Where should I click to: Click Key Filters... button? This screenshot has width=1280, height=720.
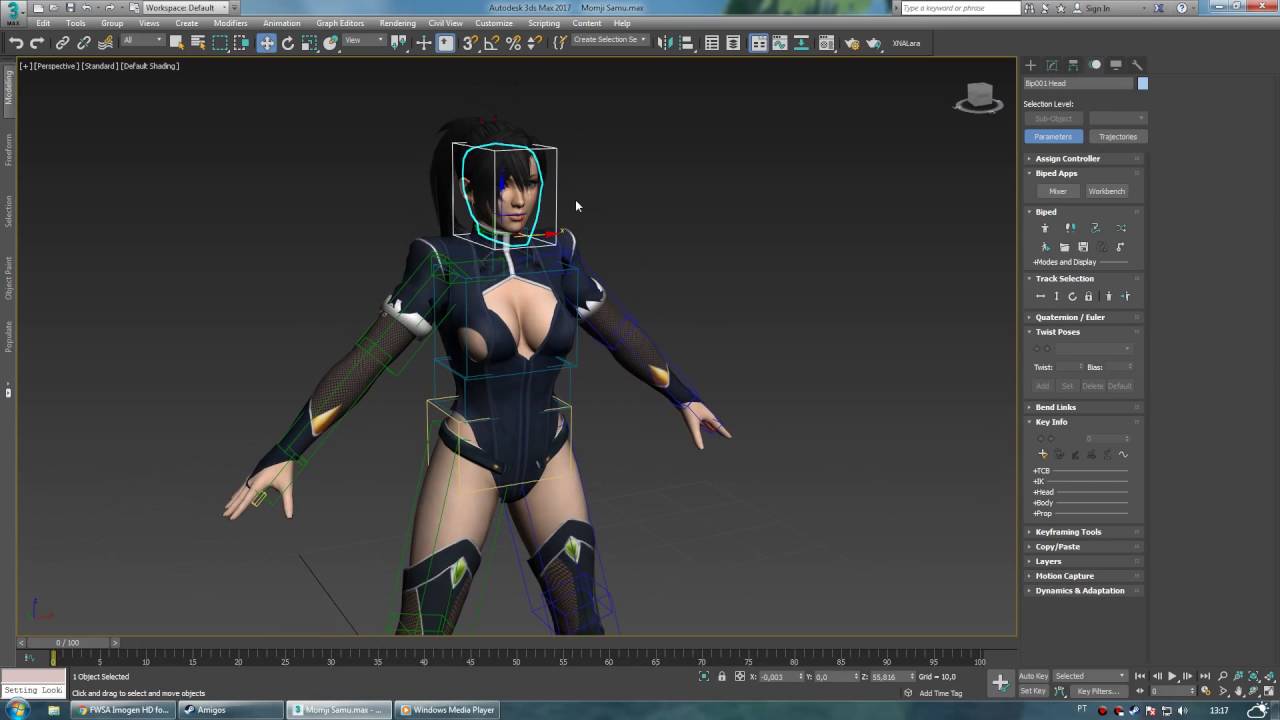(x=1097, y=691)
